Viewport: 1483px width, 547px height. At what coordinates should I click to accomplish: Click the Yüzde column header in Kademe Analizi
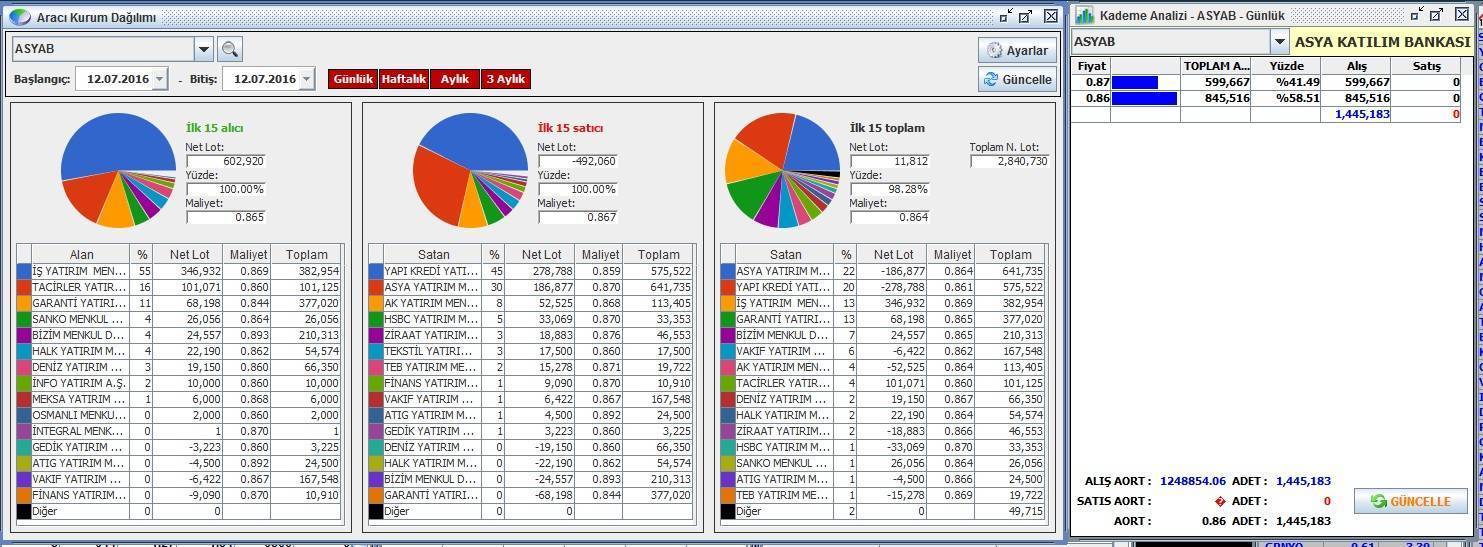click(x=1286, y=66)
